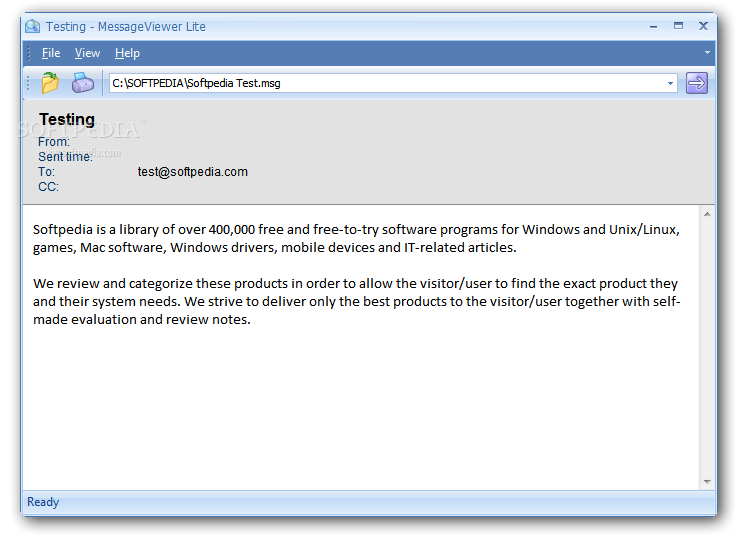Click the Testing subject heading
The width and height of the screenshot is (738, 537).
click(x=67, y=120)
